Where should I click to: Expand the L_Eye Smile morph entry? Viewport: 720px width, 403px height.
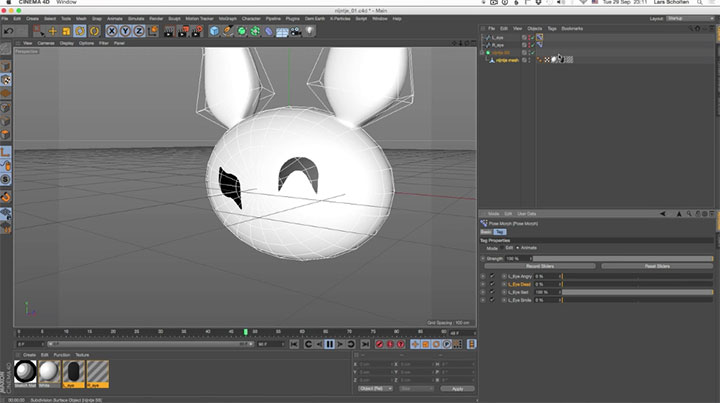pos(504,300)
